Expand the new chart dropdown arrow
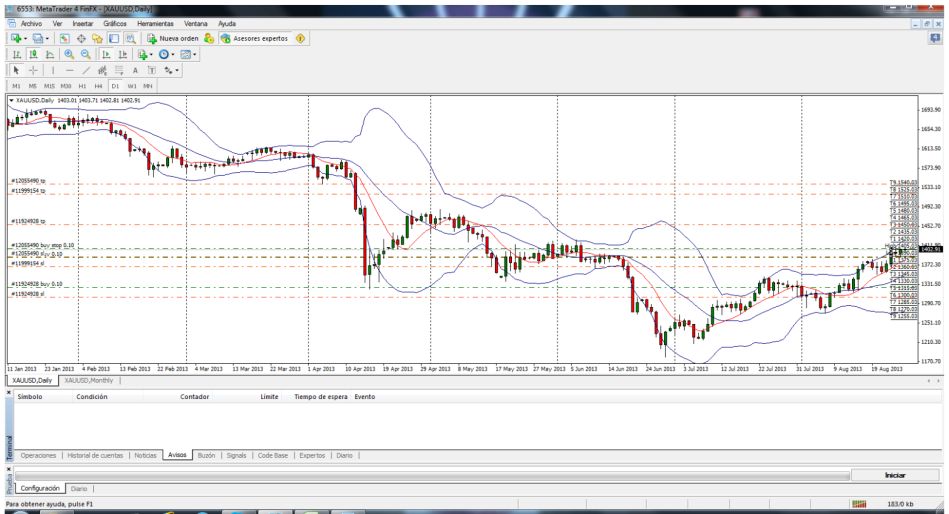Screen dimensions: 949x514 [23, 39]
